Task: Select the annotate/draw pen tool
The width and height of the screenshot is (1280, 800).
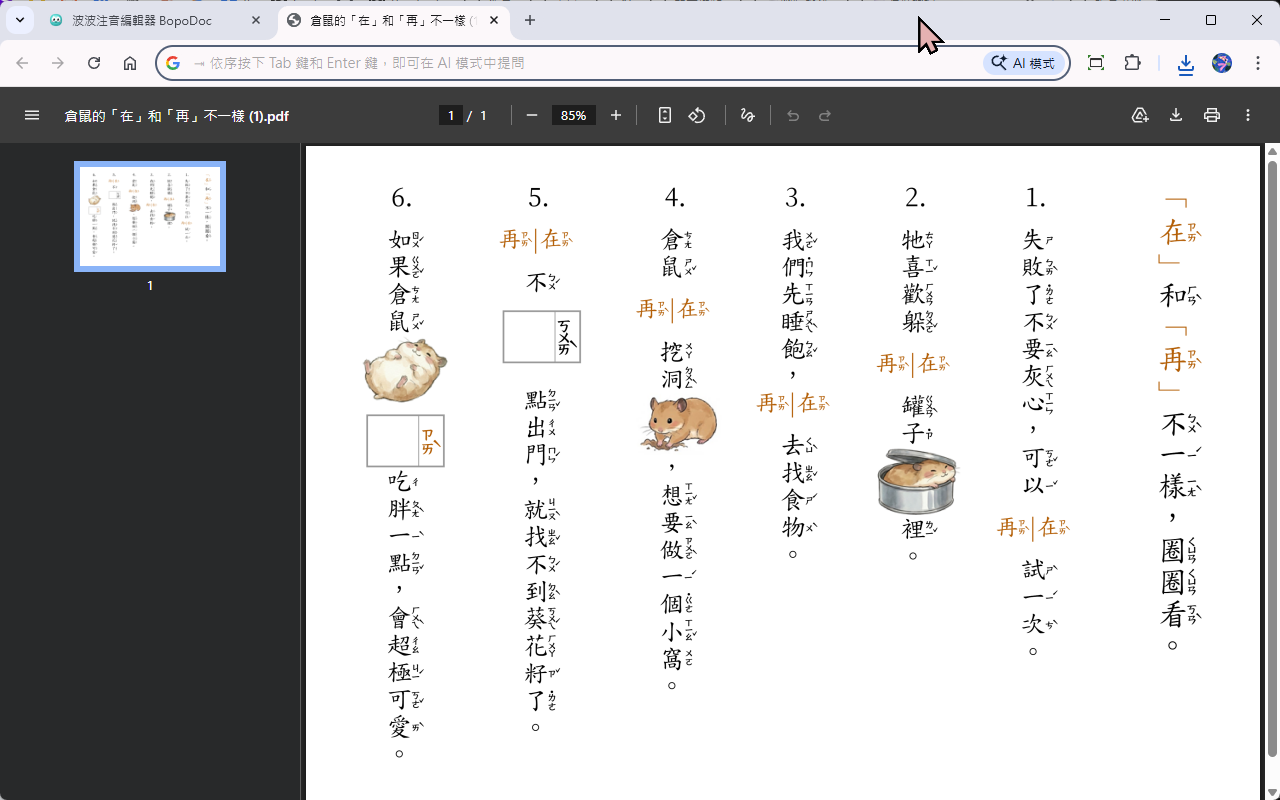Action: tap(747, 115)
